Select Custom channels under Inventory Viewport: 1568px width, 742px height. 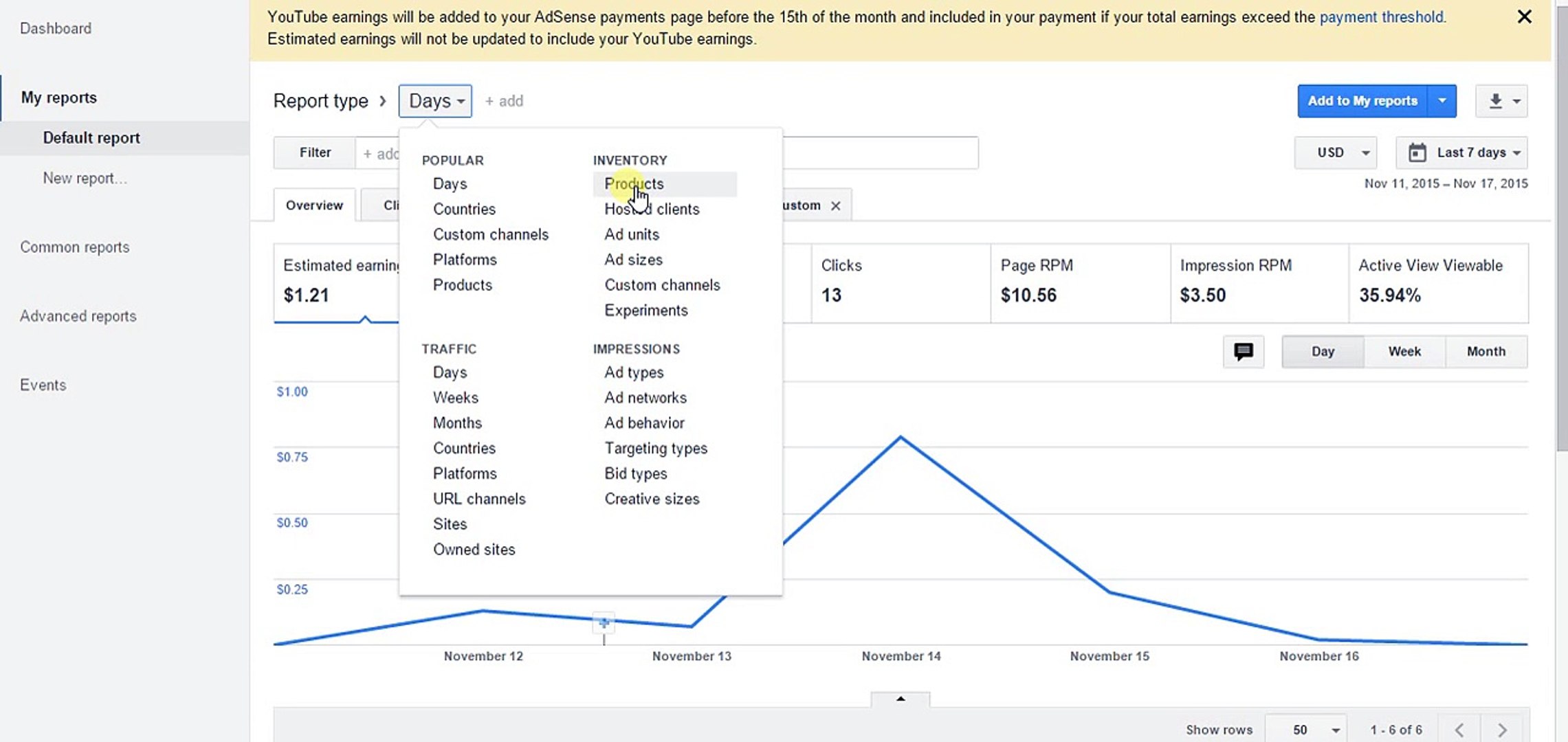click(662, 285)
